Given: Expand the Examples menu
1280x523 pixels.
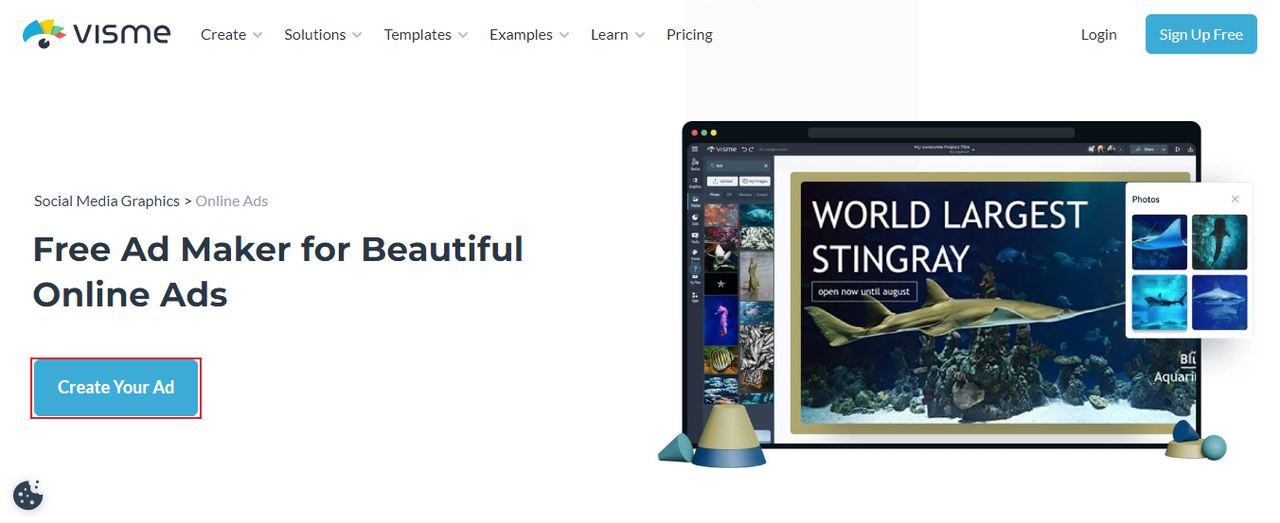Looking at the screenshot, I should (529, 34).
